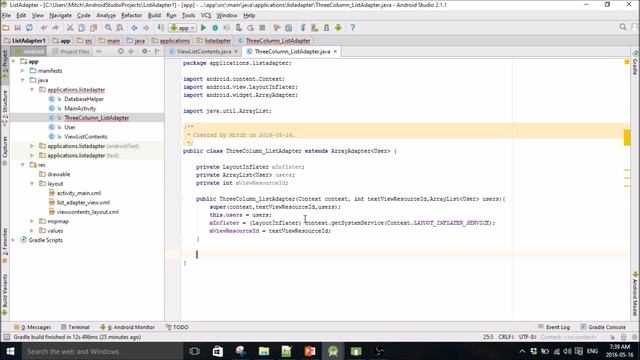This screenshot has width=640, height=360.
Task: Click the Open folder toolbar icon
Action: pyautogui.click(x=6, y=28)
